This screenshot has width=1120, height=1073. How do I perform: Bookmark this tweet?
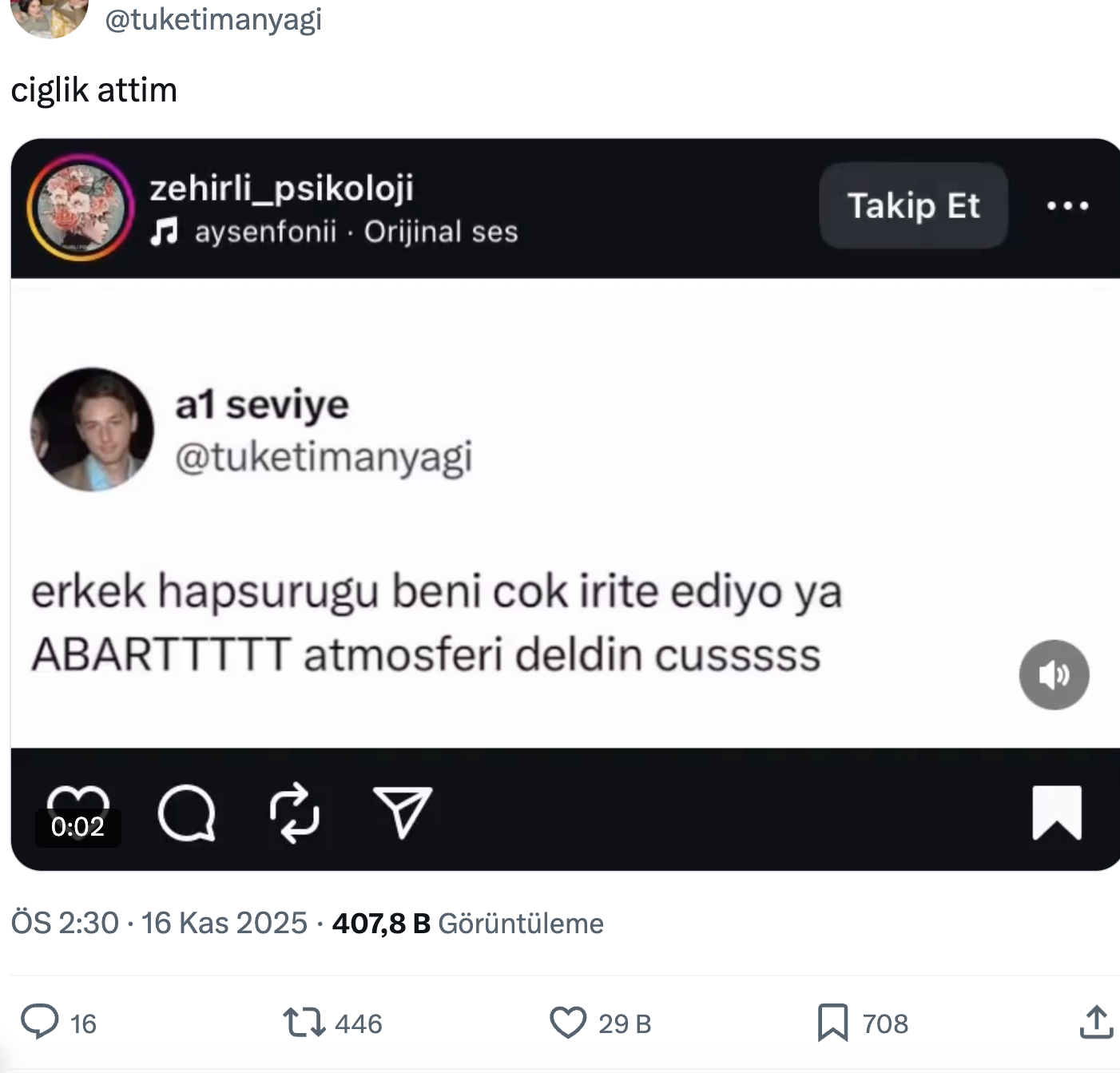click(832, 1022)
